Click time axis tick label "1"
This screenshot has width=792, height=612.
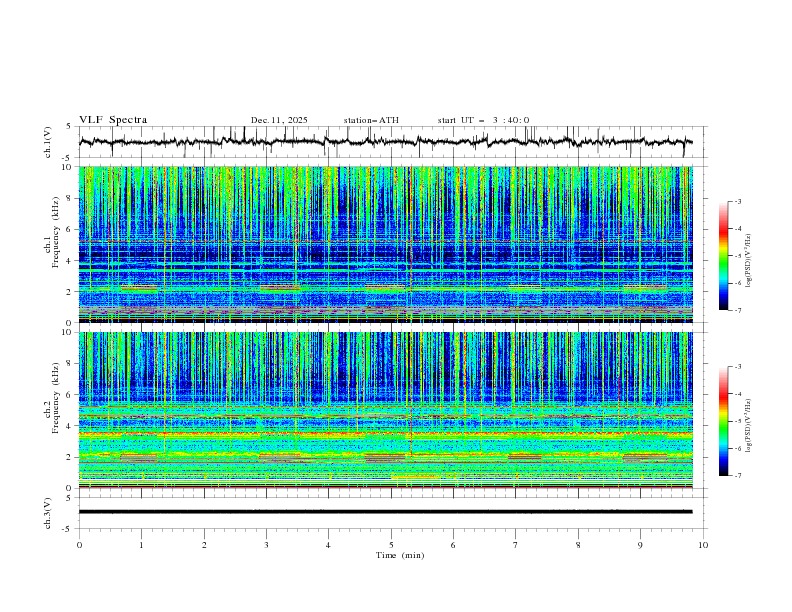(x=141, y=545)
